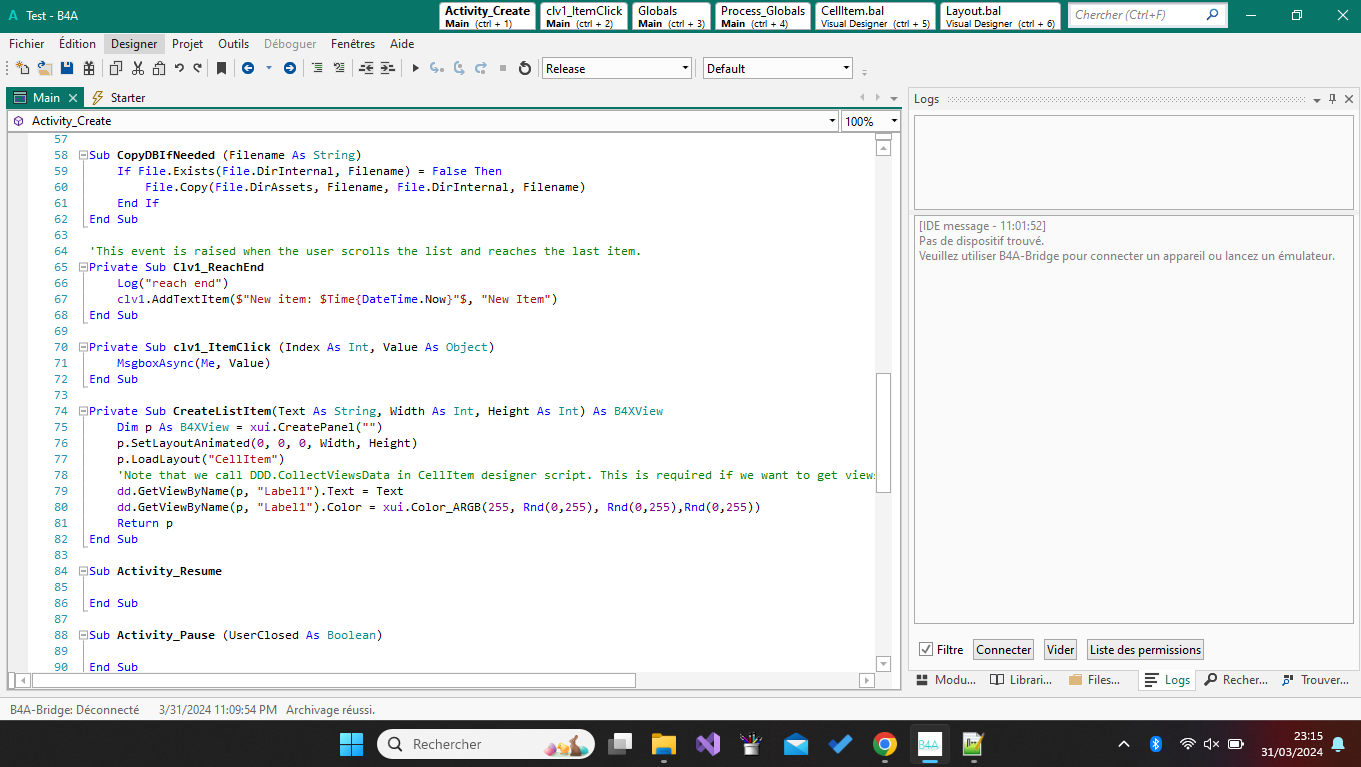Search with the magnifier in Chercher box

[x=1213, y=15]
